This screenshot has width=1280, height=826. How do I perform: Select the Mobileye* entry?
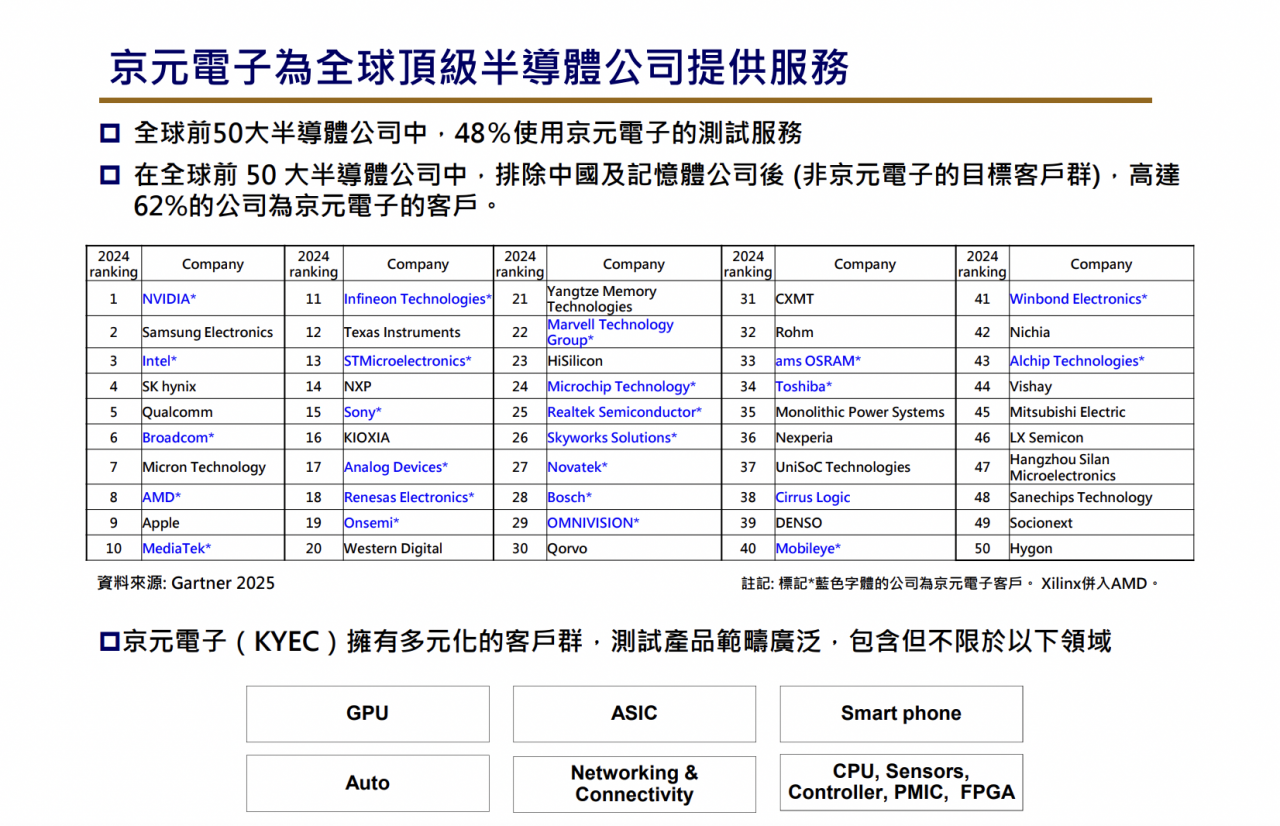[865, 548]
